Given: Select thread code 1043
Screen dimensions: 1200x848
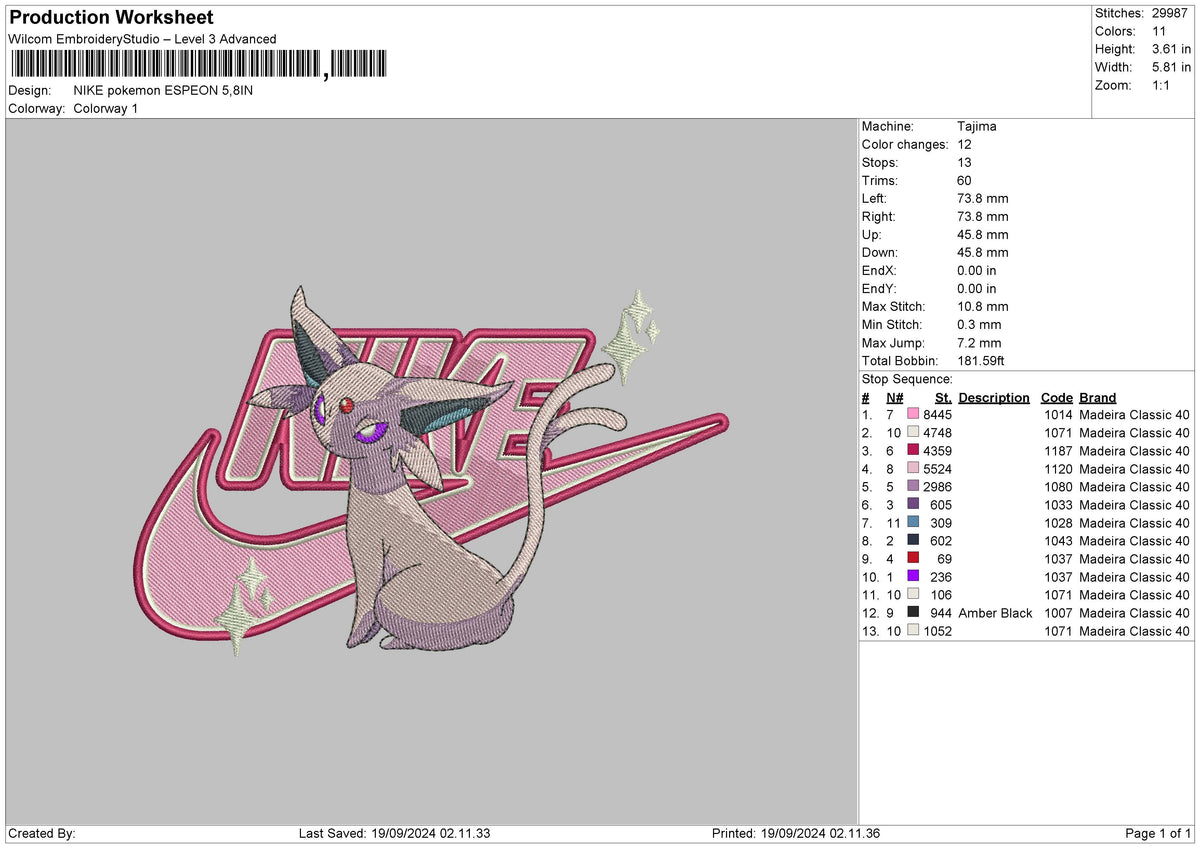Looking at the screenshot, I should point(1058,540).
